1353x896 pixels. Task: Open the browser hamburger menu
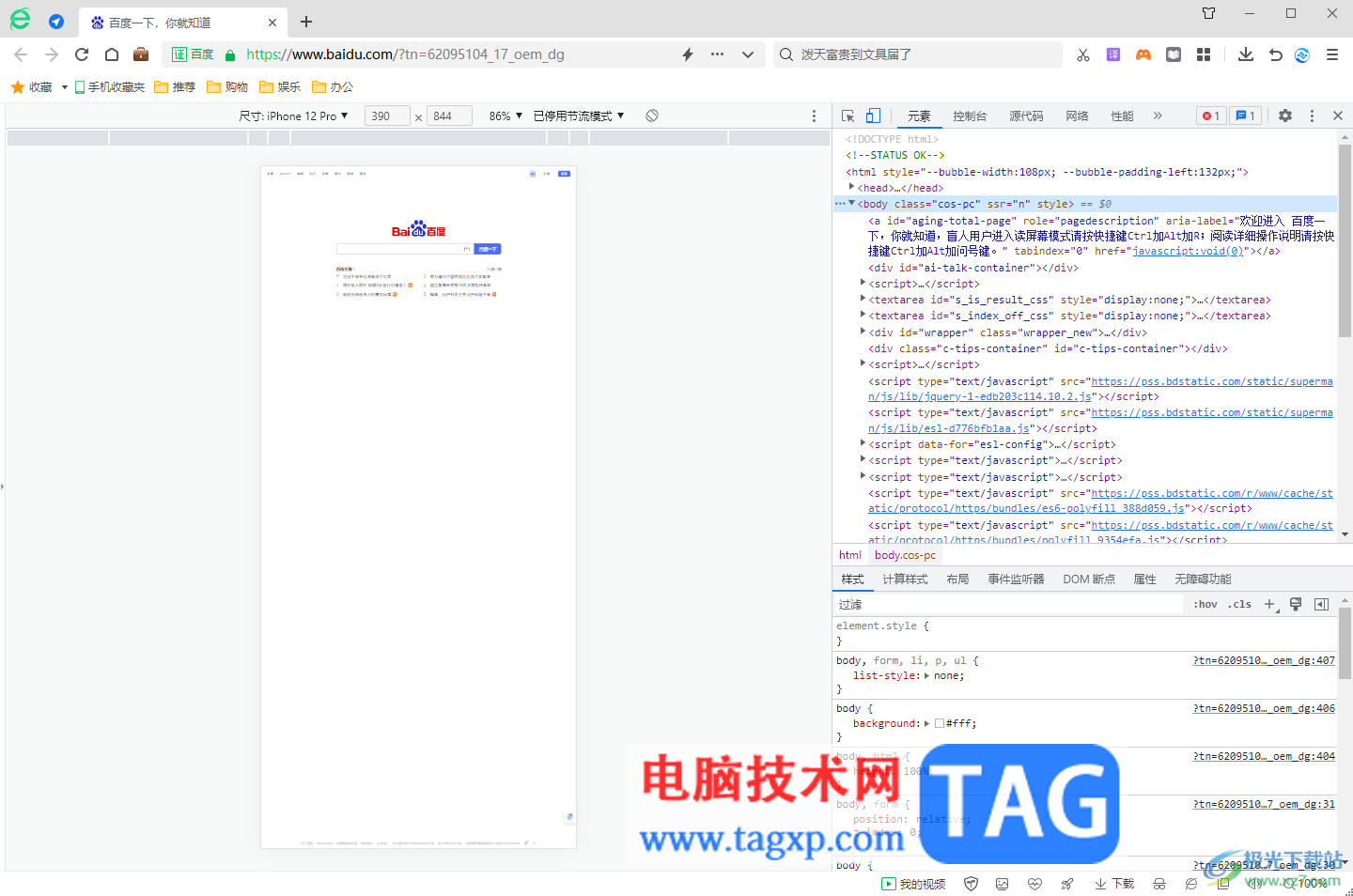pyautogui.click(x=1332, y=54)
